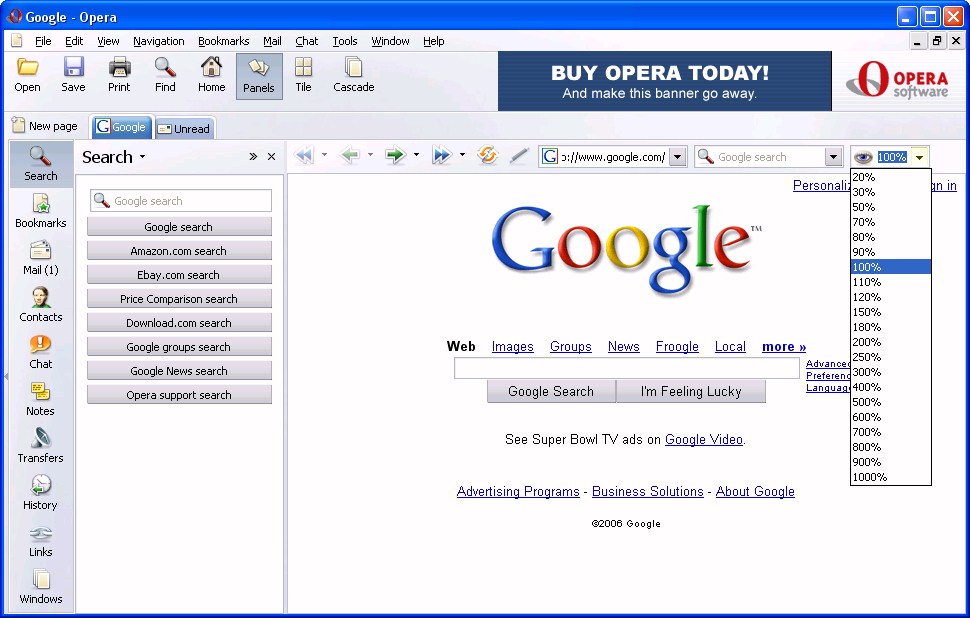Image resolution: width=970 pixels, height=618 pixels.
Task: Open the Contacts panel
Action: pos(41,305)
